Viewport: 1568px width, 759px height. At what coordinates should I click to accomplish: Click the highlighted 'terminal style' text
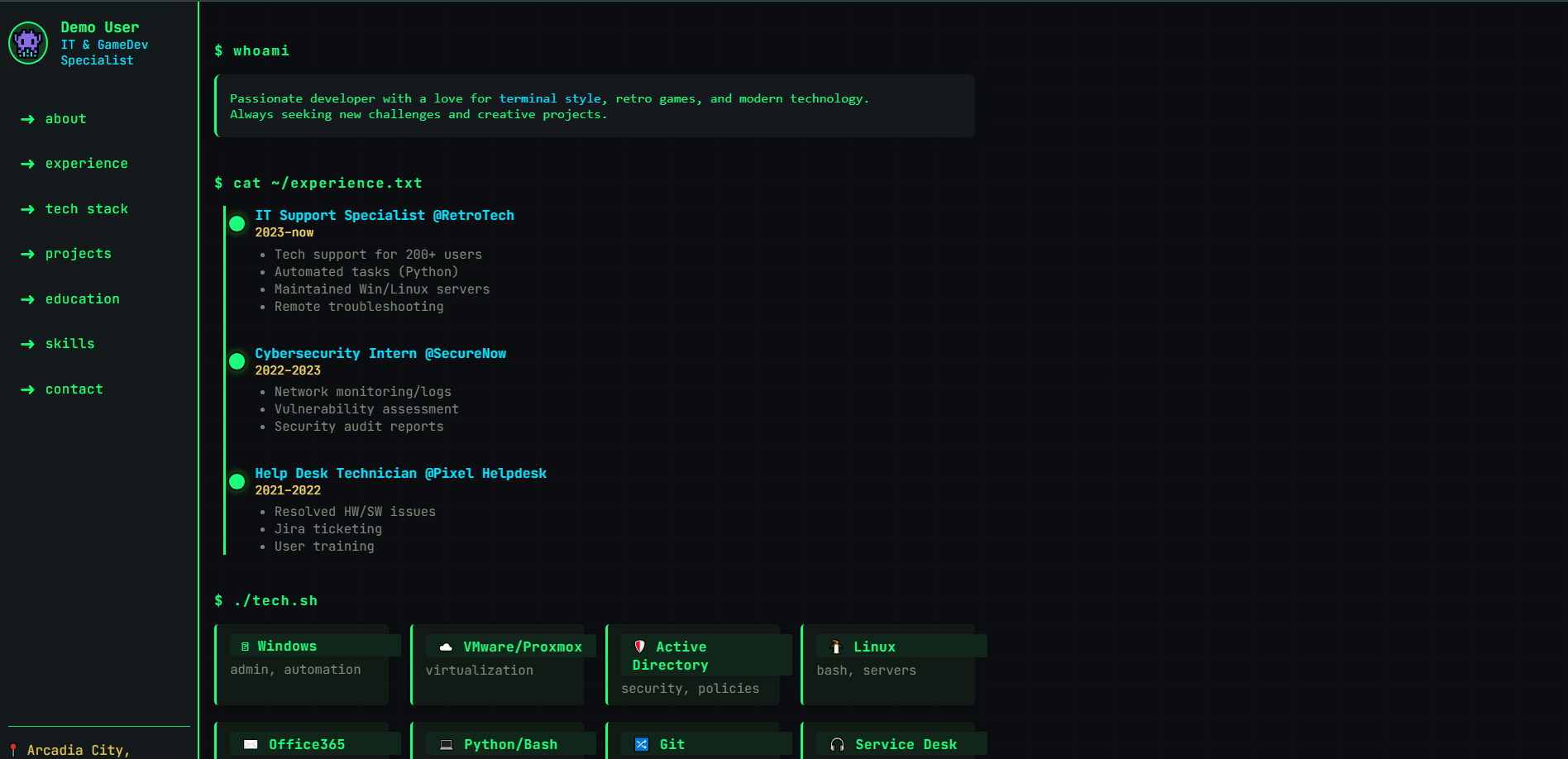click(x=550, y=98)
